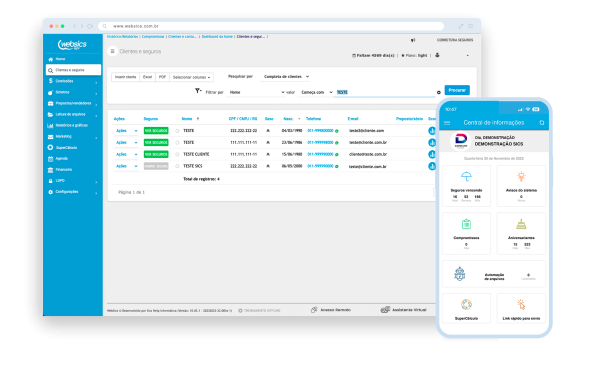Click the browser address bar
The height and width of the screenshot is (388, 600).
272,26
